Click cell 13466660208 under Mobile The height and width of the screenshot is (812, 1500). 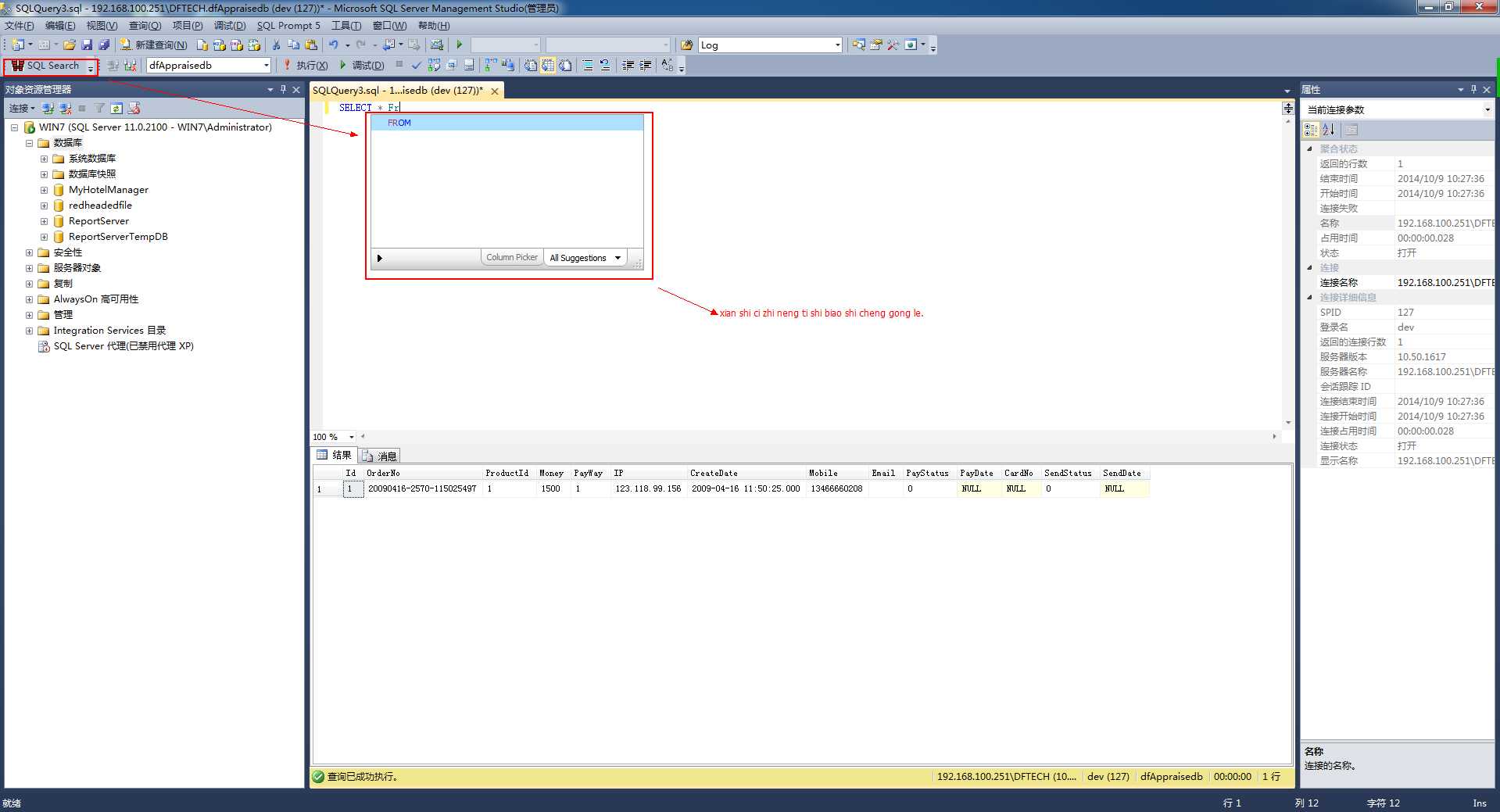[x=836, y=488]
